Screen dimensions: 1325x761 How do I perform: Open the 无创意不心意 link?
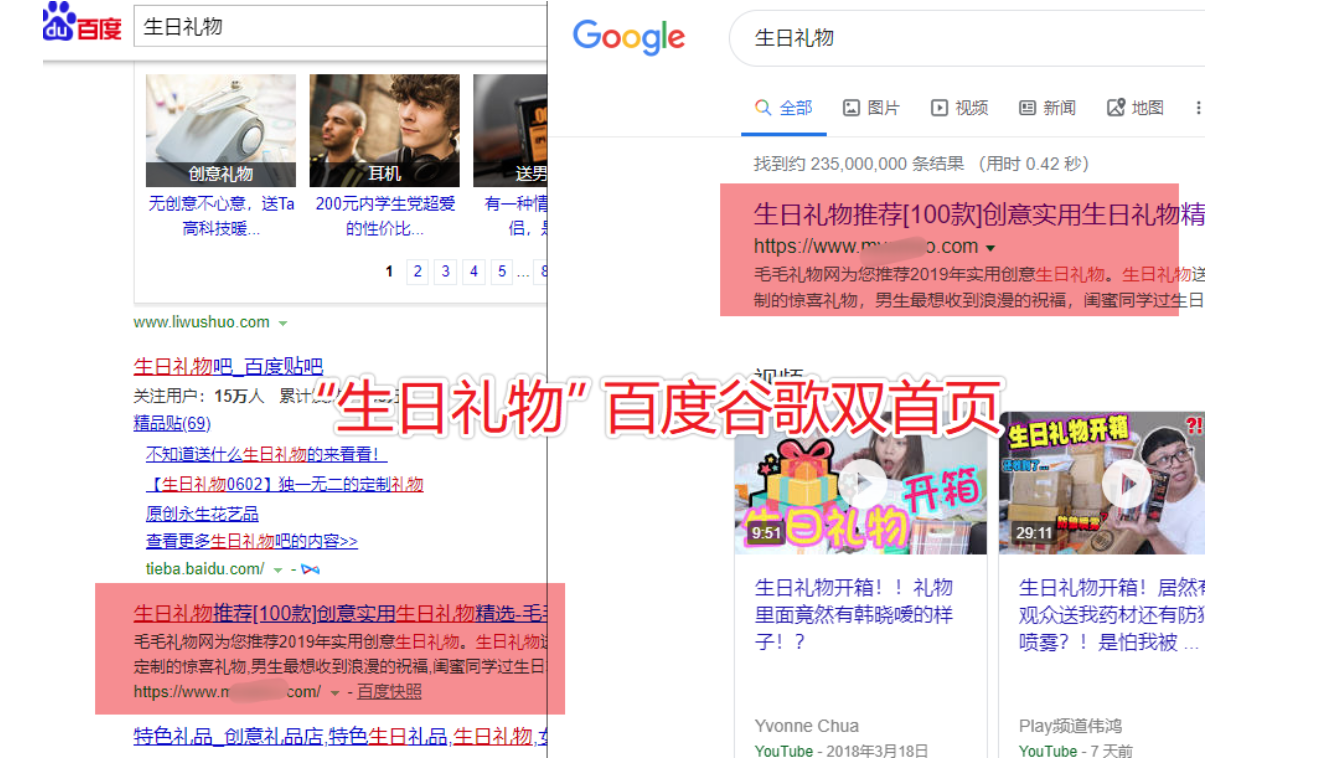(221, 216)
